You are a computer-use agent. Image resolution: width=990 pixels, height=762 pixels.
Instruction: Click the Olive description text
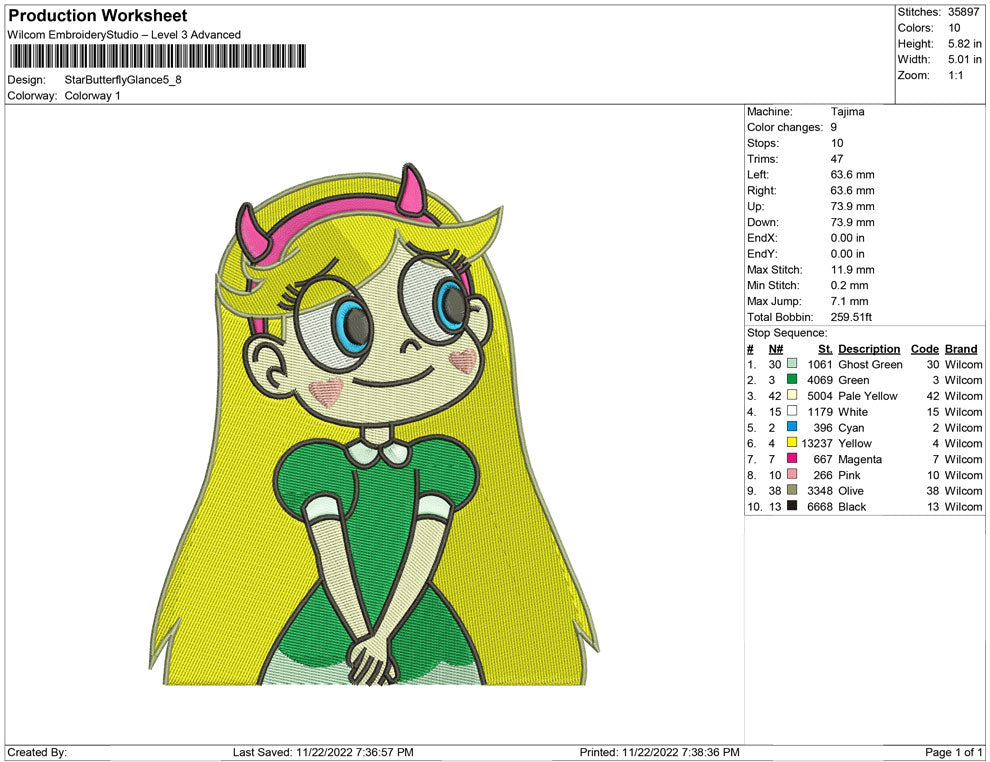coord(850,491)
